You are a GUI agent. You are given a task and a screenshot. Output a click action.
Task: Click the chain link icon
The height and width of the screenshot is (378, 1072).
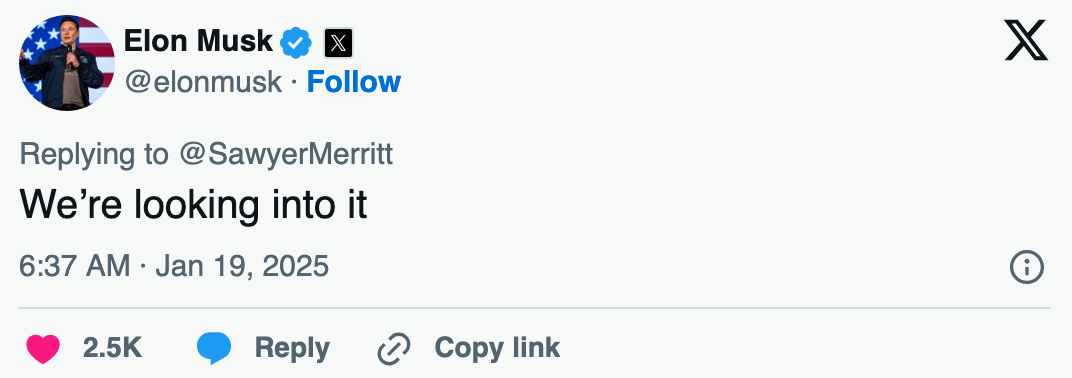394,349
